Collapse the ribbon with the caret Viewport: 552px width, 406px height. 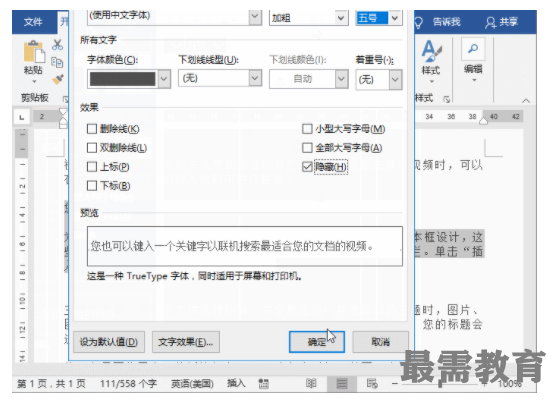[x=526, y=101]
